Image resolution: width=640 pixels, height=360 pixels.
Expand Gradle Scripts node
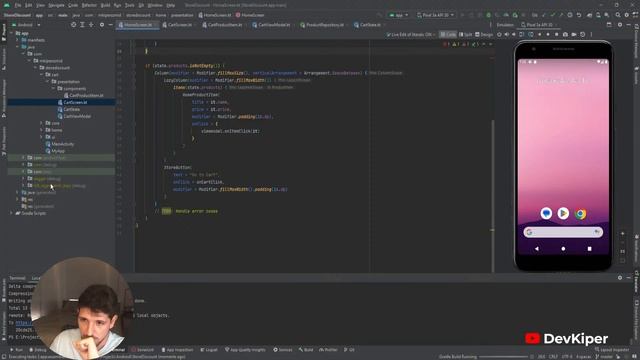11,213
